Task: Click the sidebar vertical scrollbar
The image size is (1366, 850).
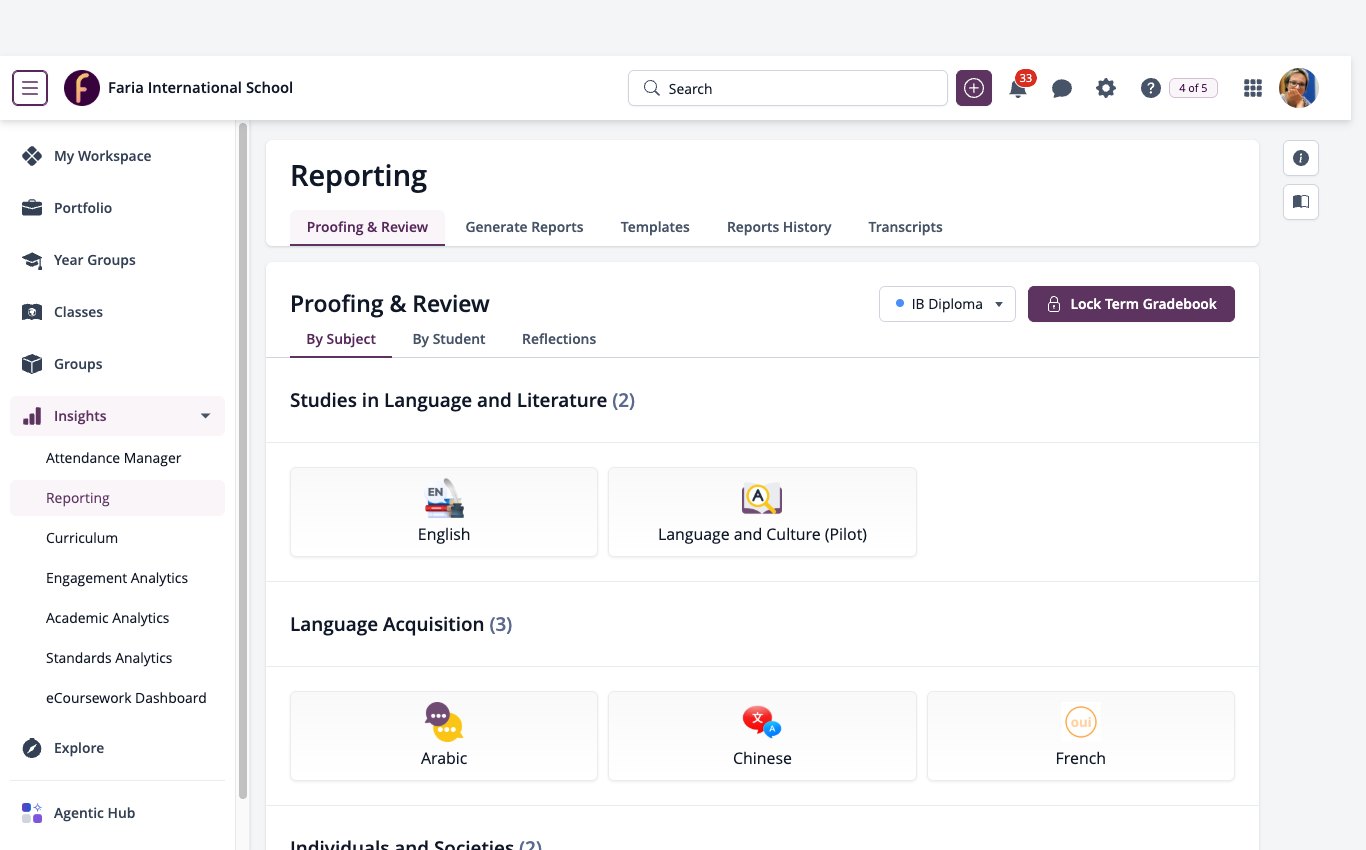Action: tap(243, 460)
